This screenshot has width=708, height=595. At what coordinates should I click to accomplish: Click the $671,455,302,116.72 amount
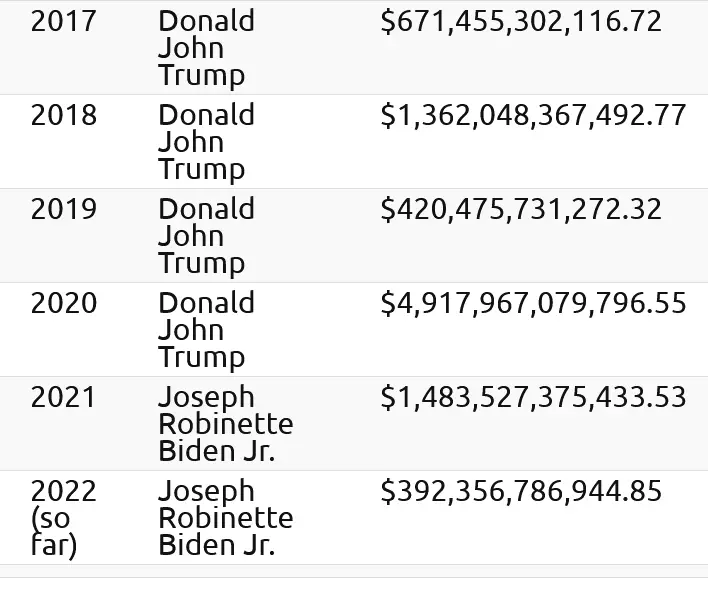click(521, 21)
